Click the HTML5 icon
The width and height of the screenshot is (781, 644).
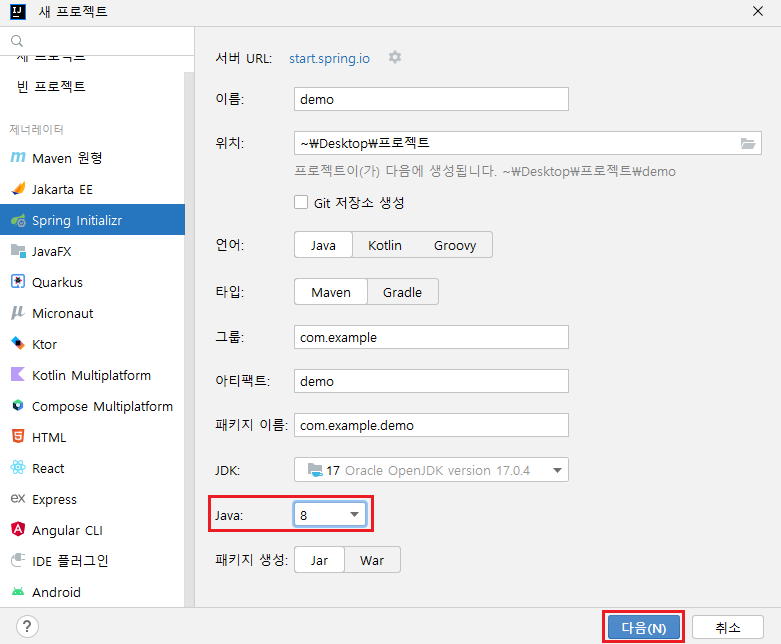click(x=18, y=436)
